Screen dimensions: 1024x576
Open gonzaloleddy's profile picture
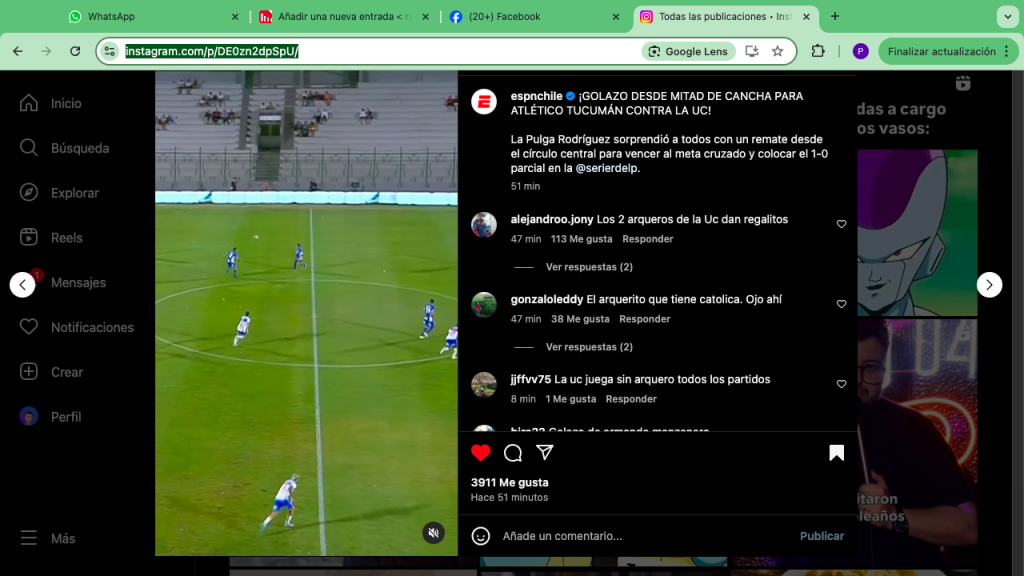(484, 305)
